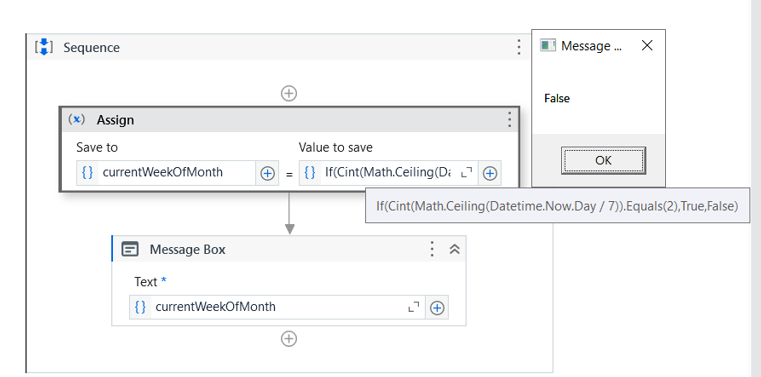Click the Value to save label

pos(336,147)
